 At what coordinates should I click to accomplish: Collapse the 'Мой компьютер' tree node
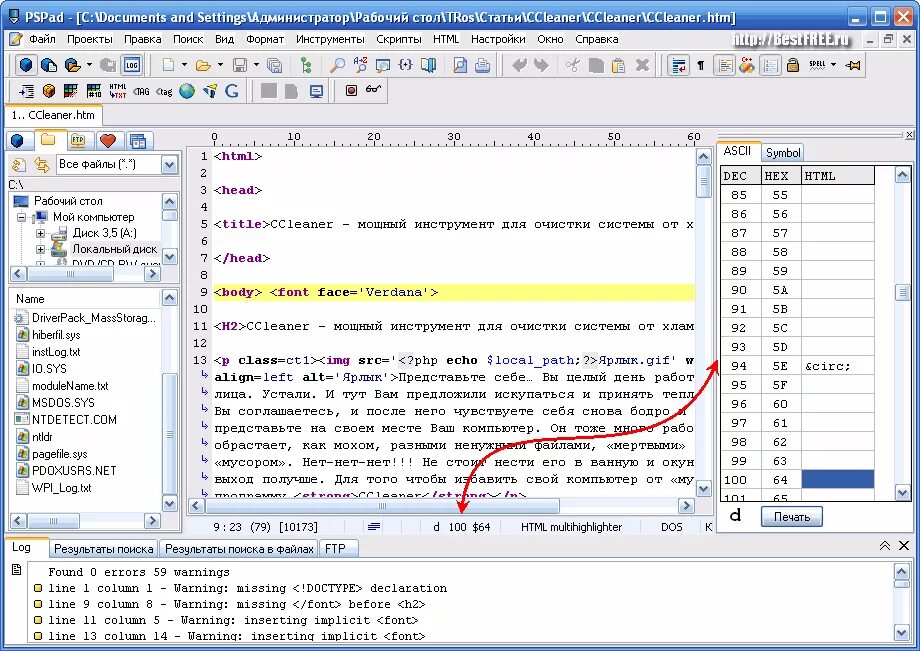point(22,216)
